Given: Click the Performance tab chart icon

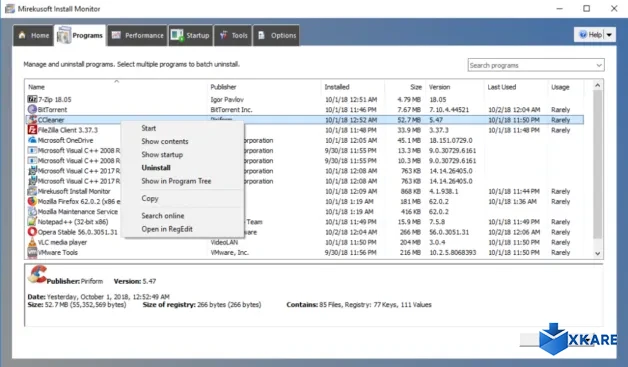Looking at the screenshot, I should click(116, 35).
